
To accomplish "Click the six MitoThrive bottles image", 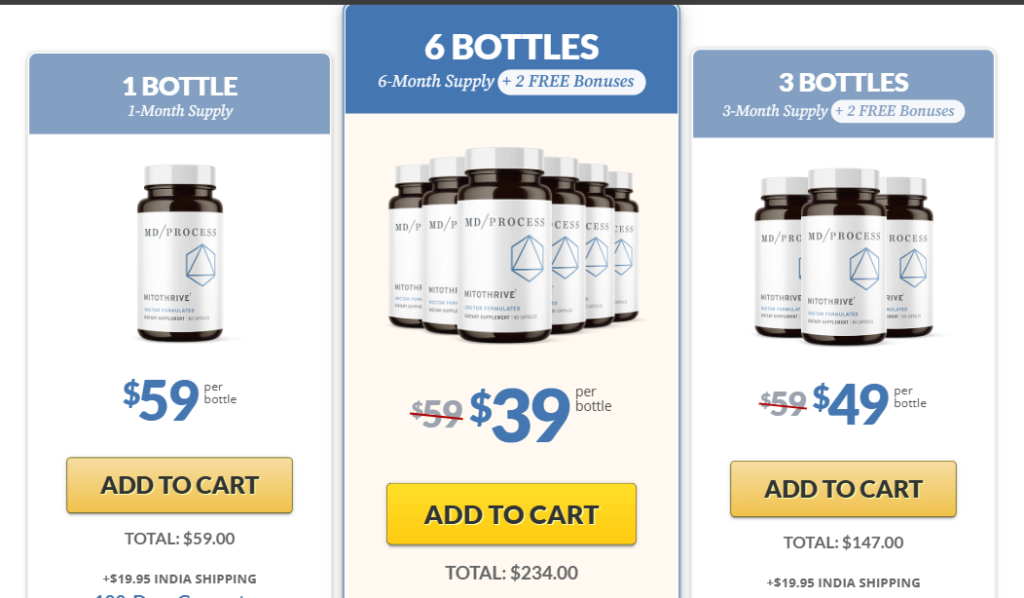I will click(513, 245).
